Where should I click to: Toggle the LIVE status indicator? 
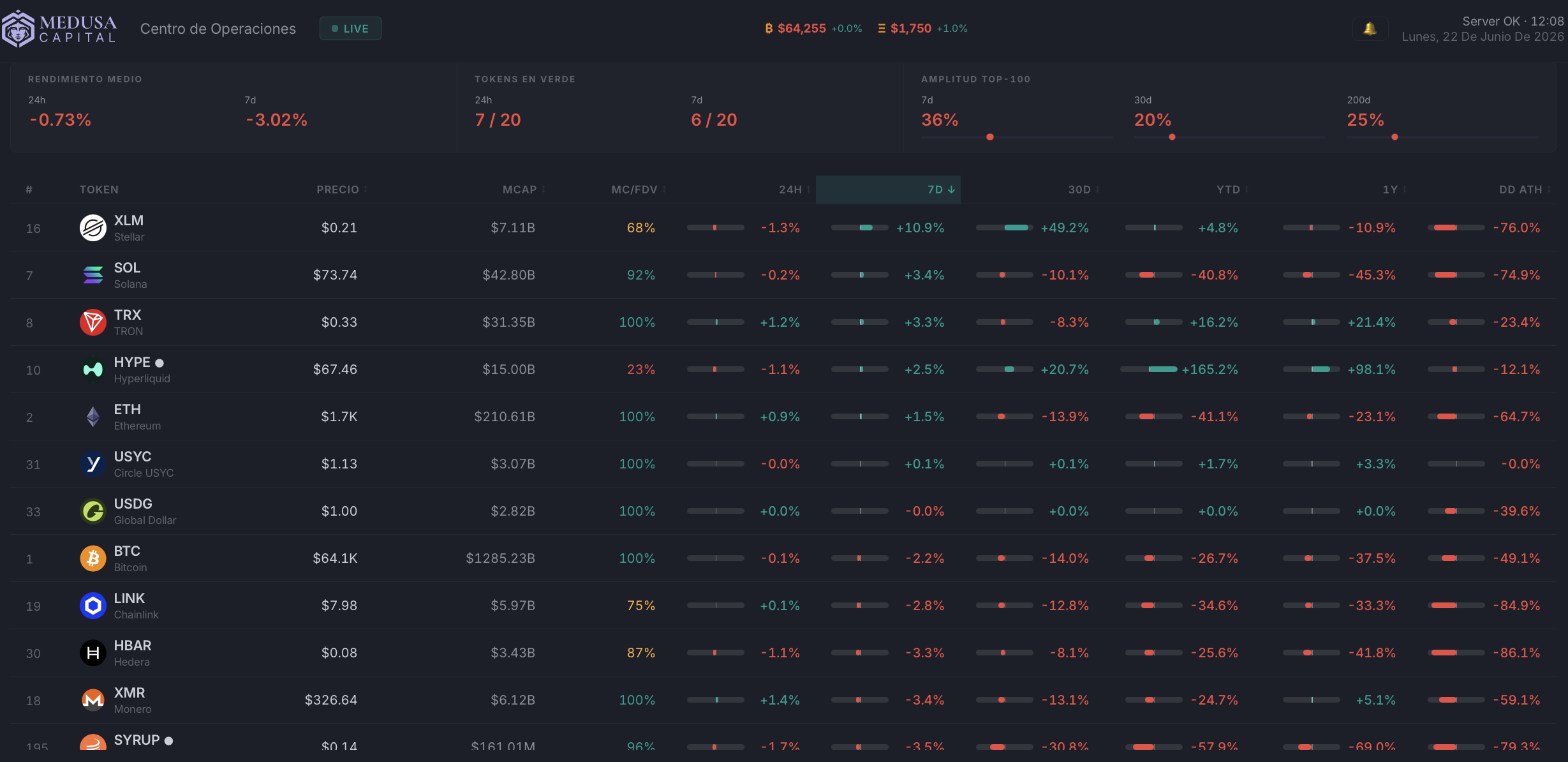pos(350,29)
